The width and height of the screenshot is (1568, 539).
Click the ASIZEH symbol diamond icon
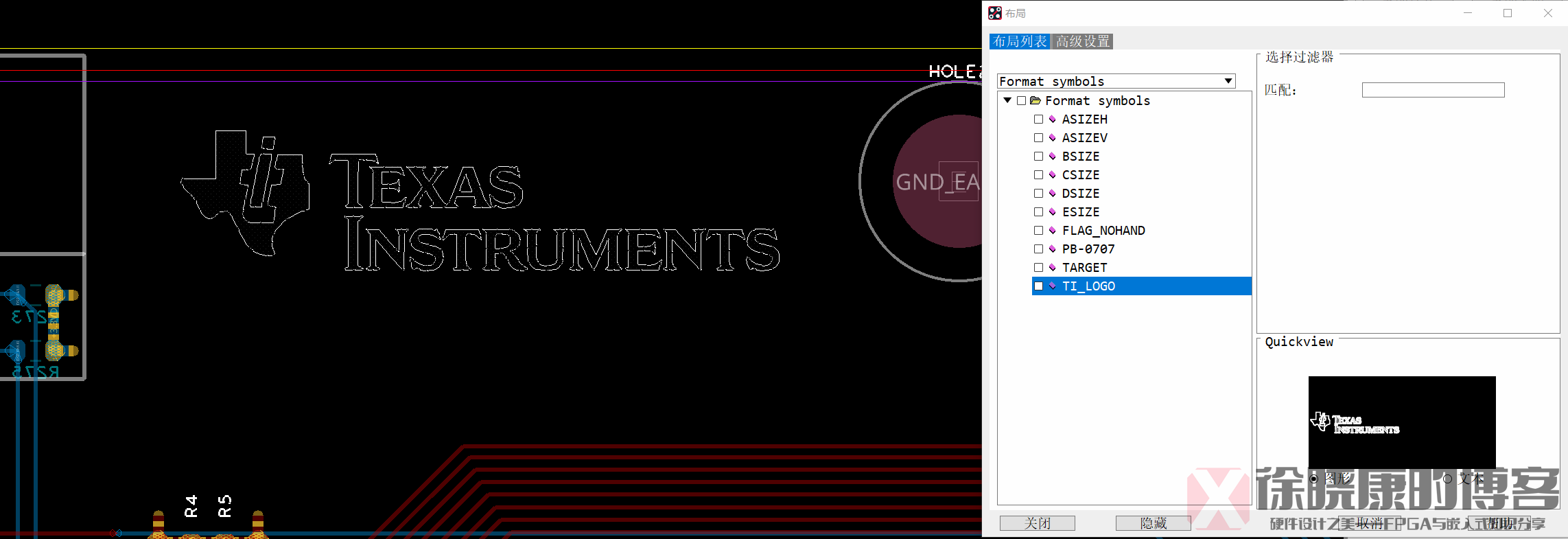click(1052, 119)
